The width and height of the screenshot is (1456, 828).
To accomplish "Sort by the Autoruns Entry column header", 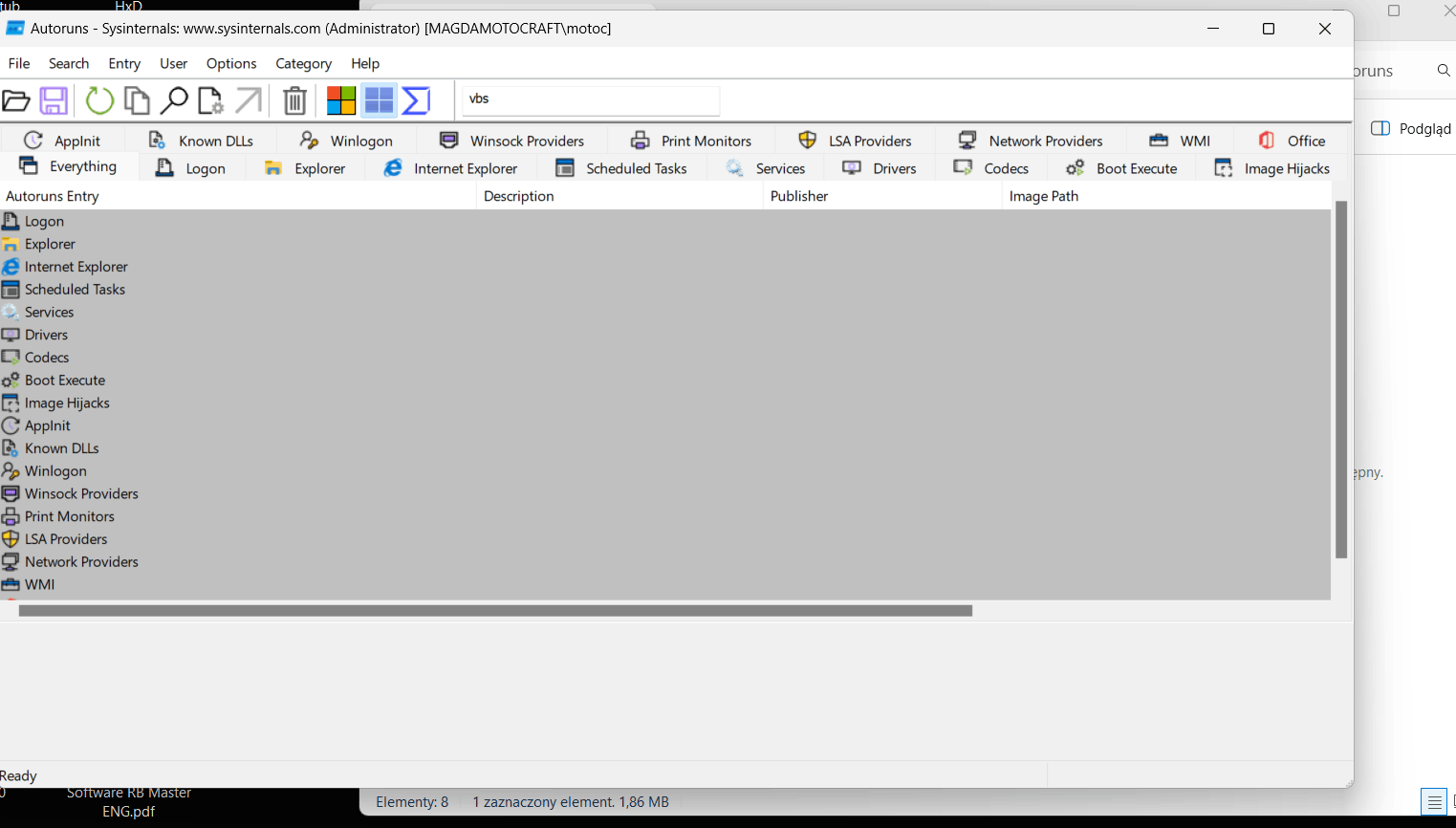I will [238, 196].
